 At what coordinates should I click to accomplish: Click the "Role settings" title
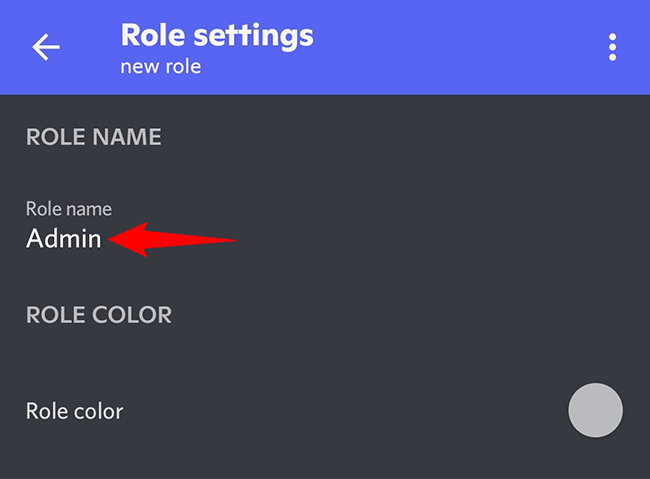[x=217, y=36]
